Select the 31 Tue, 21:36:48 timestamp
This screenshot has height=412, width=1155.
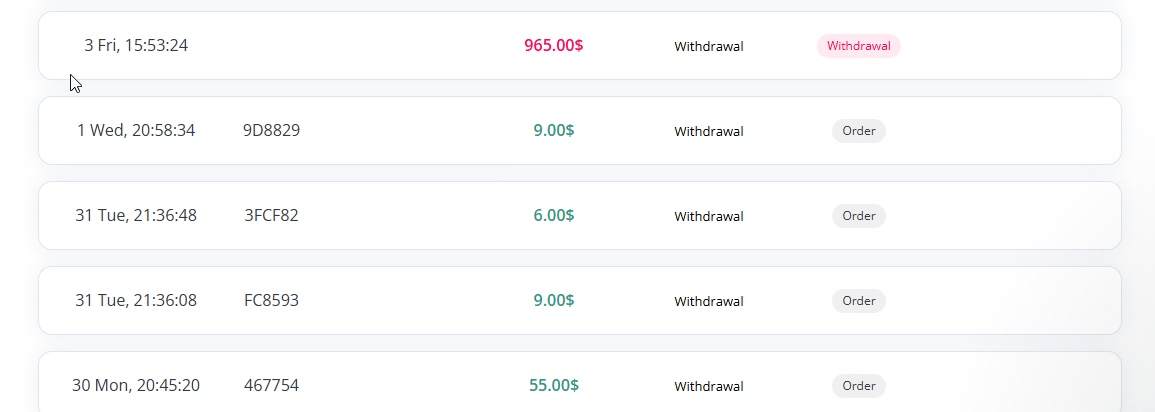[x=136, y=215]
